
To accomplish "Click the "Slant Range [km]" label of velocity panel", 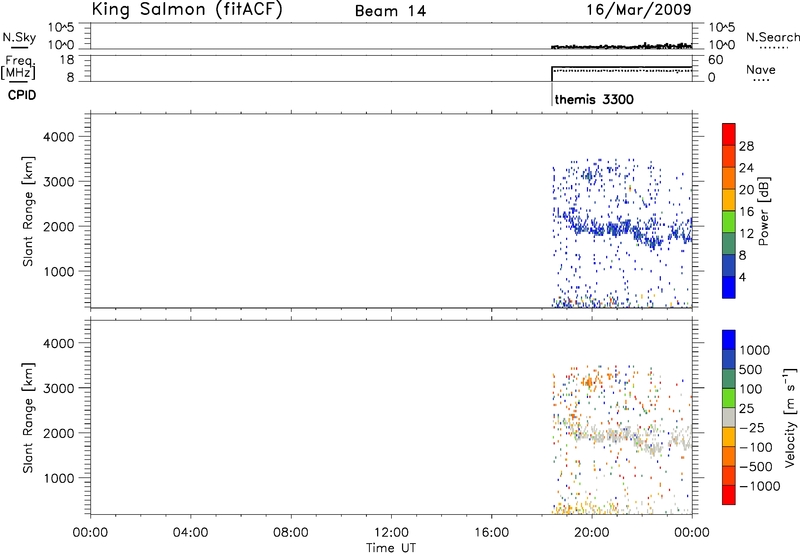I will pos(28,418).
